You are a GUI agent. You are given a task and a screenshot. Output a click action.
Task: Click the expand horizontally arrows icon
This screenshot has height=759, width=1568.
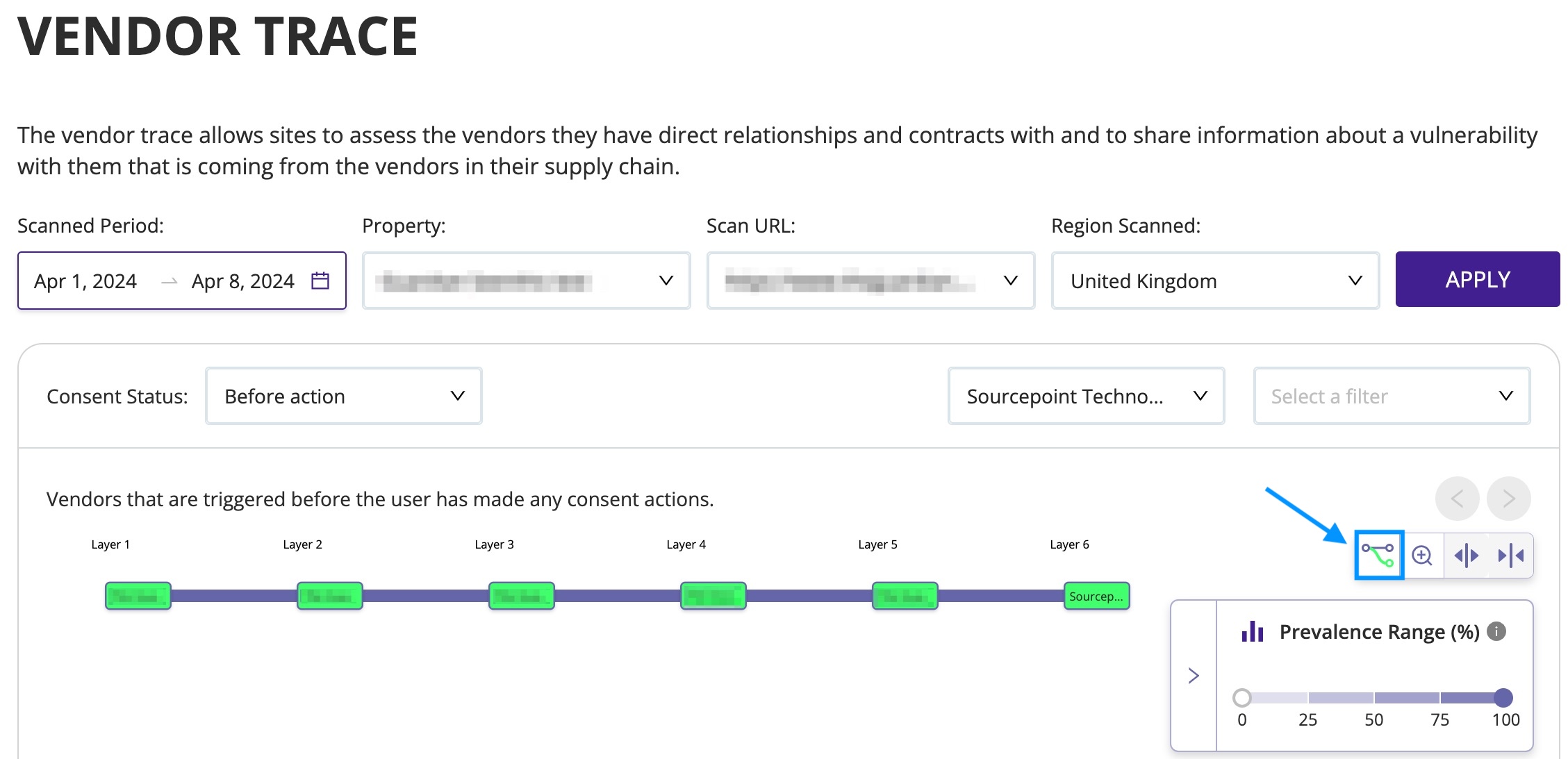point(1466,555)
